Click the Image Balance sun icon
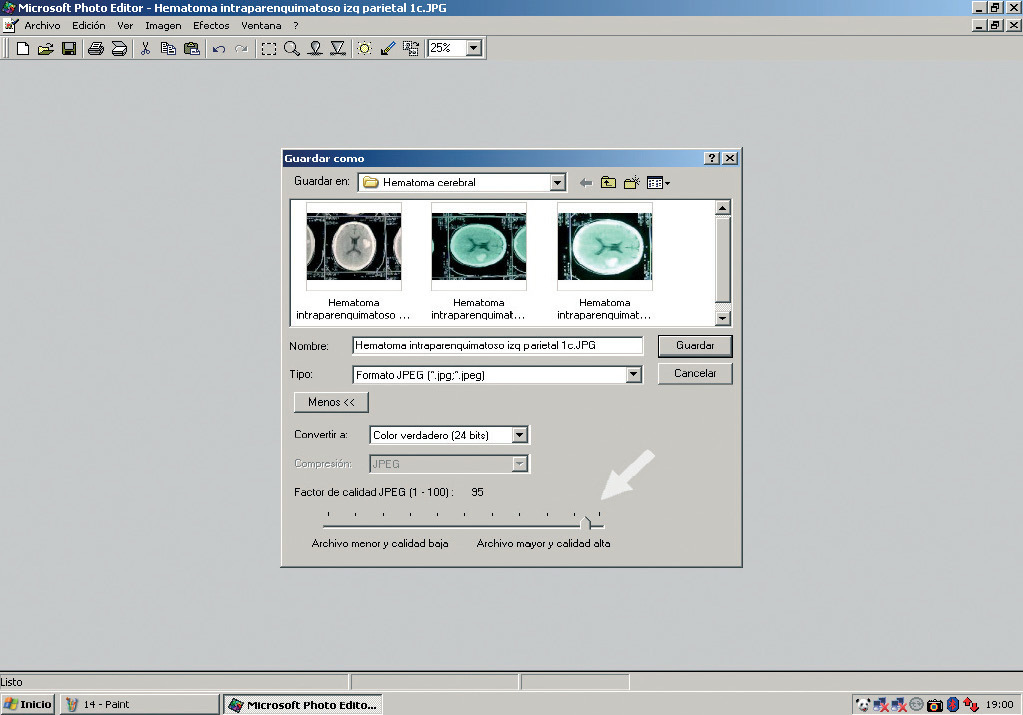The width and height of the screenshot is (1023, 715). [364, 48]
